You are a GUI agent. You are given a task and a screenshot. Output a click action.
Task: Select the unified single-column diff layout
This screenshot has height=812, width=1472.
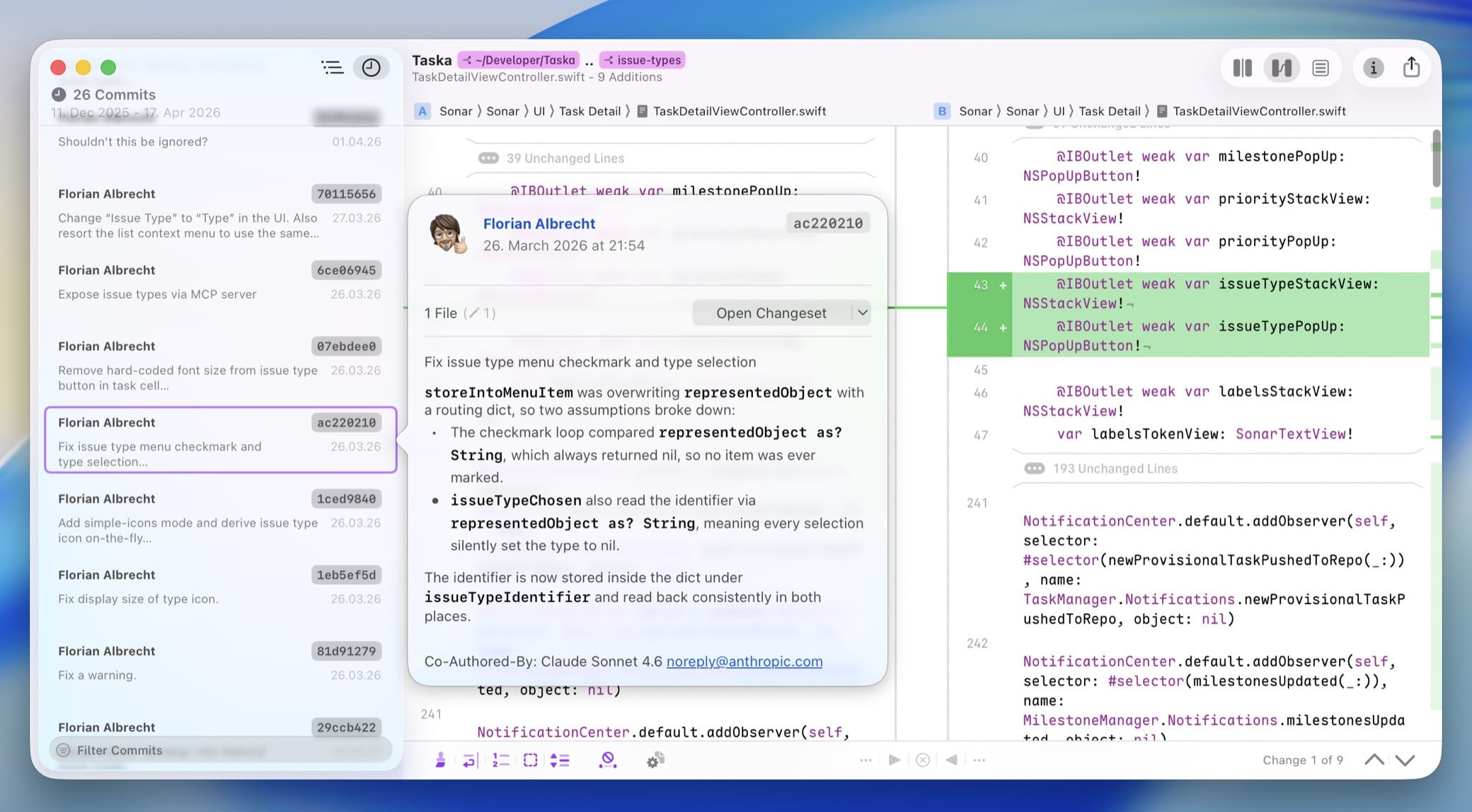point(1321,68)
